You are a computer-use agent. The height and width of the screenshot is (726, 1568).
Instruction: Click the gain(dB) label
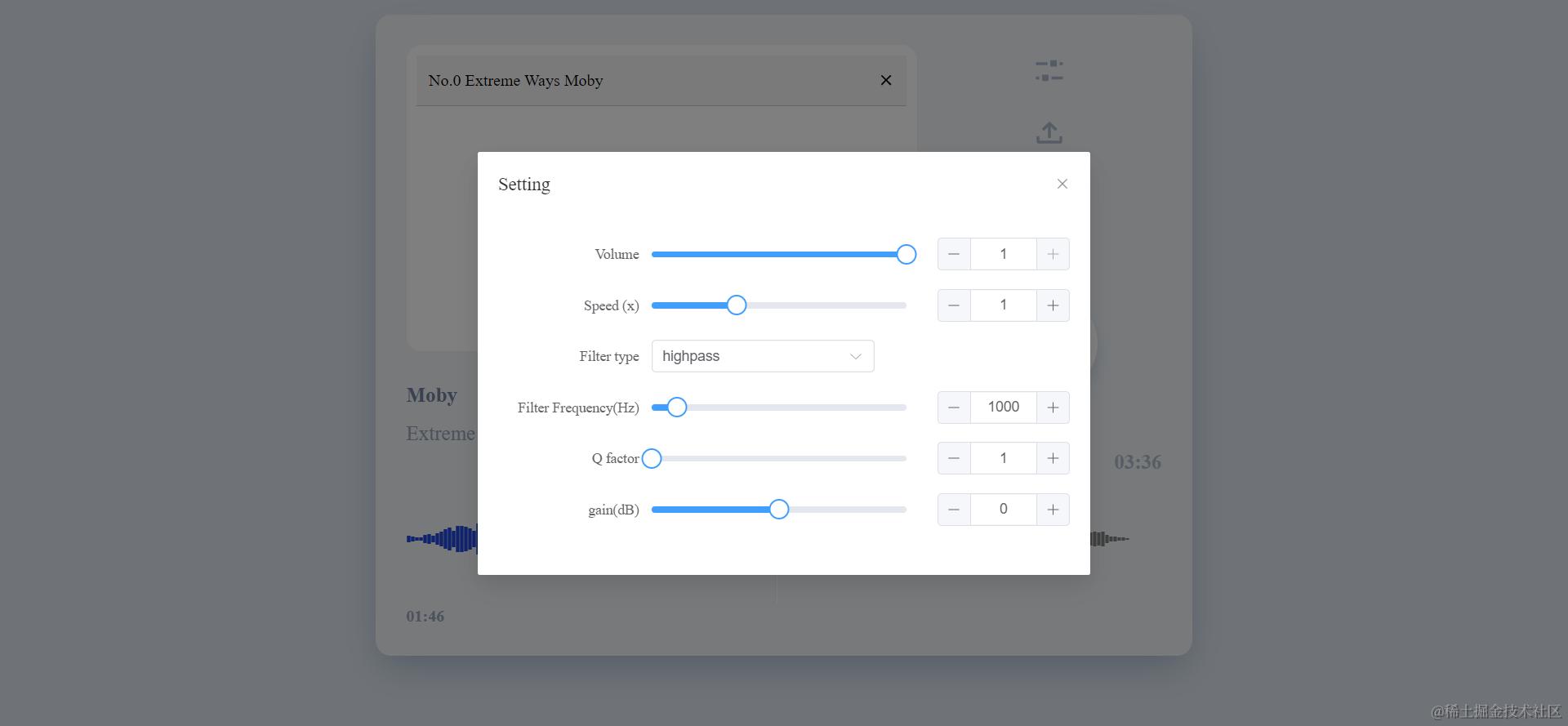click(x=613, y=510)
